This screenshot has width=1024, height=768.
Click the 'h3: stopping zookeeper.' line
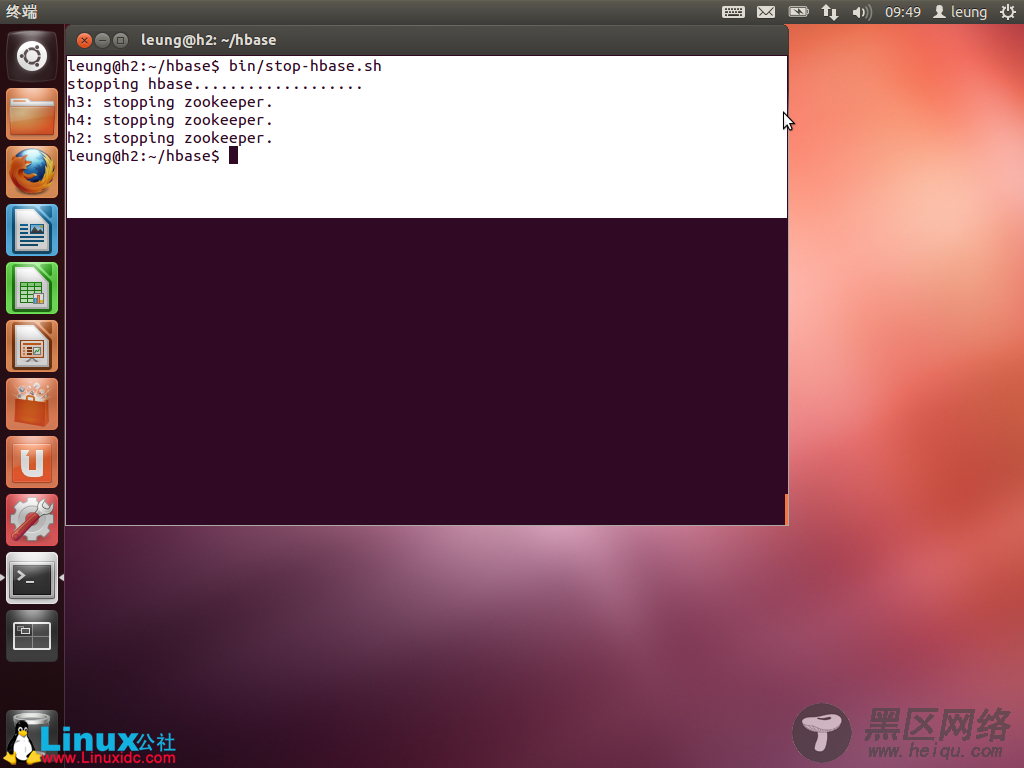coord(170,103)
